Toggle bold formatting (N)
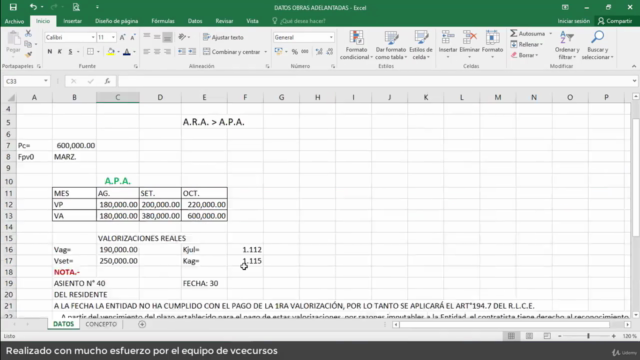 50,51
